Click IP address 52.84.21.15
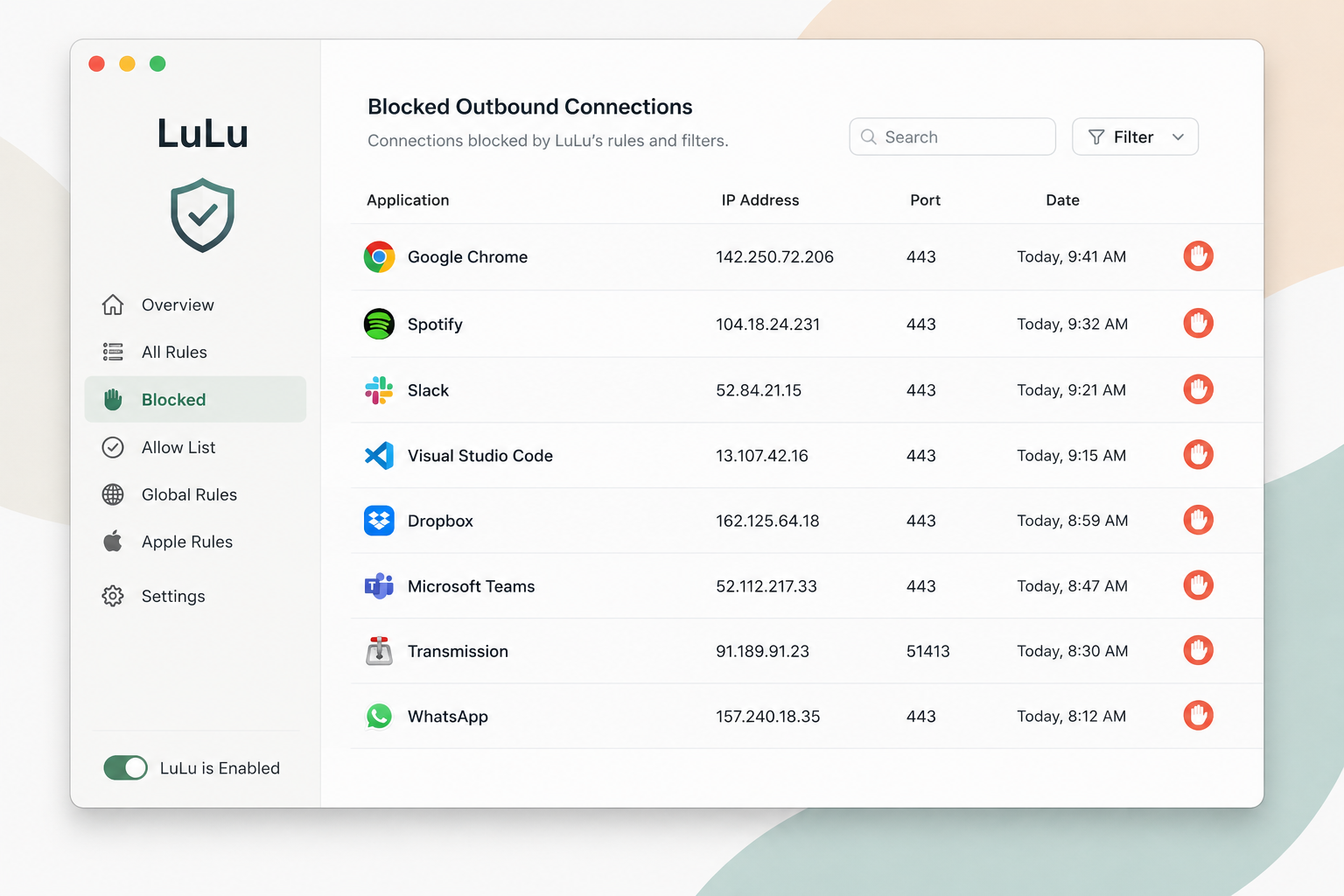The width and height of the screenshot is (1344, 896). point(759,390)
